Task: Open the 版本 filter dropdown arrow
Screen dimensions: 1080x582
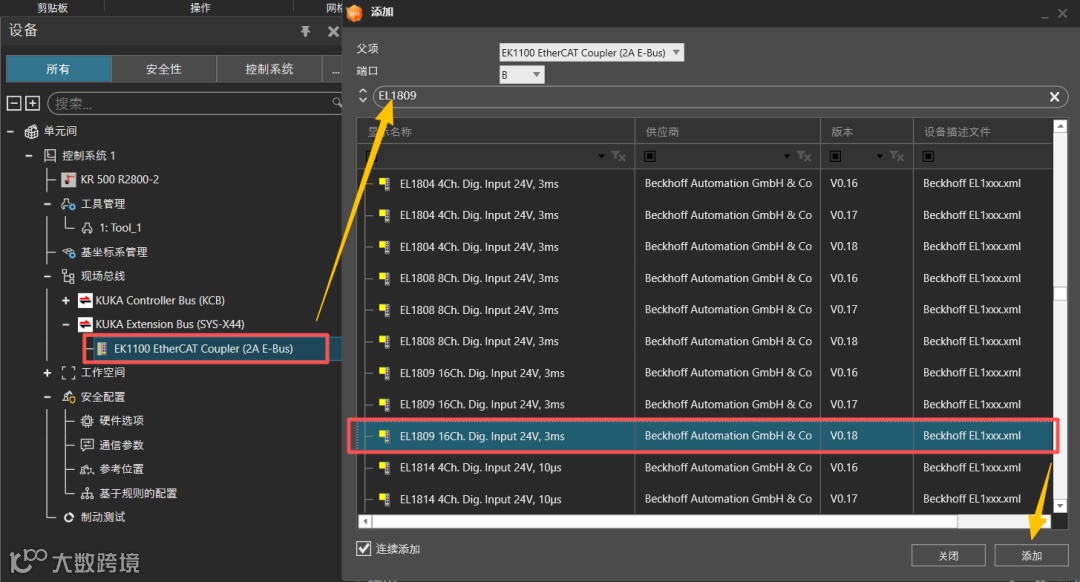Action: [880, 156]
